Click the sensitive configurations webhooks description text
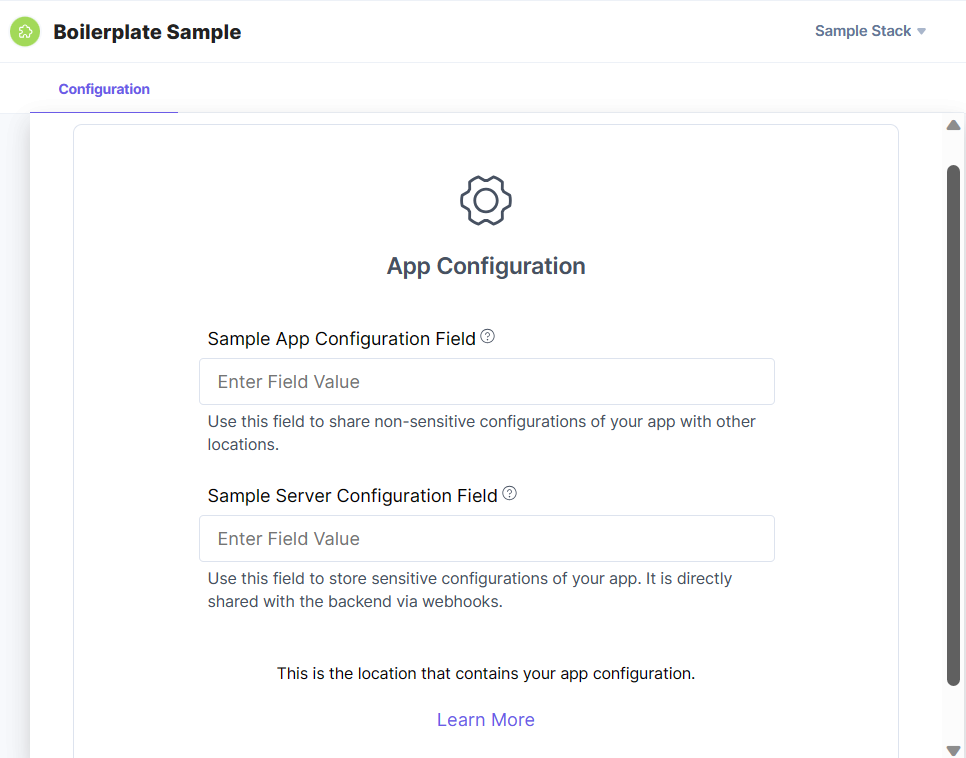The image size is (966, 758). [x=470, y=590]
